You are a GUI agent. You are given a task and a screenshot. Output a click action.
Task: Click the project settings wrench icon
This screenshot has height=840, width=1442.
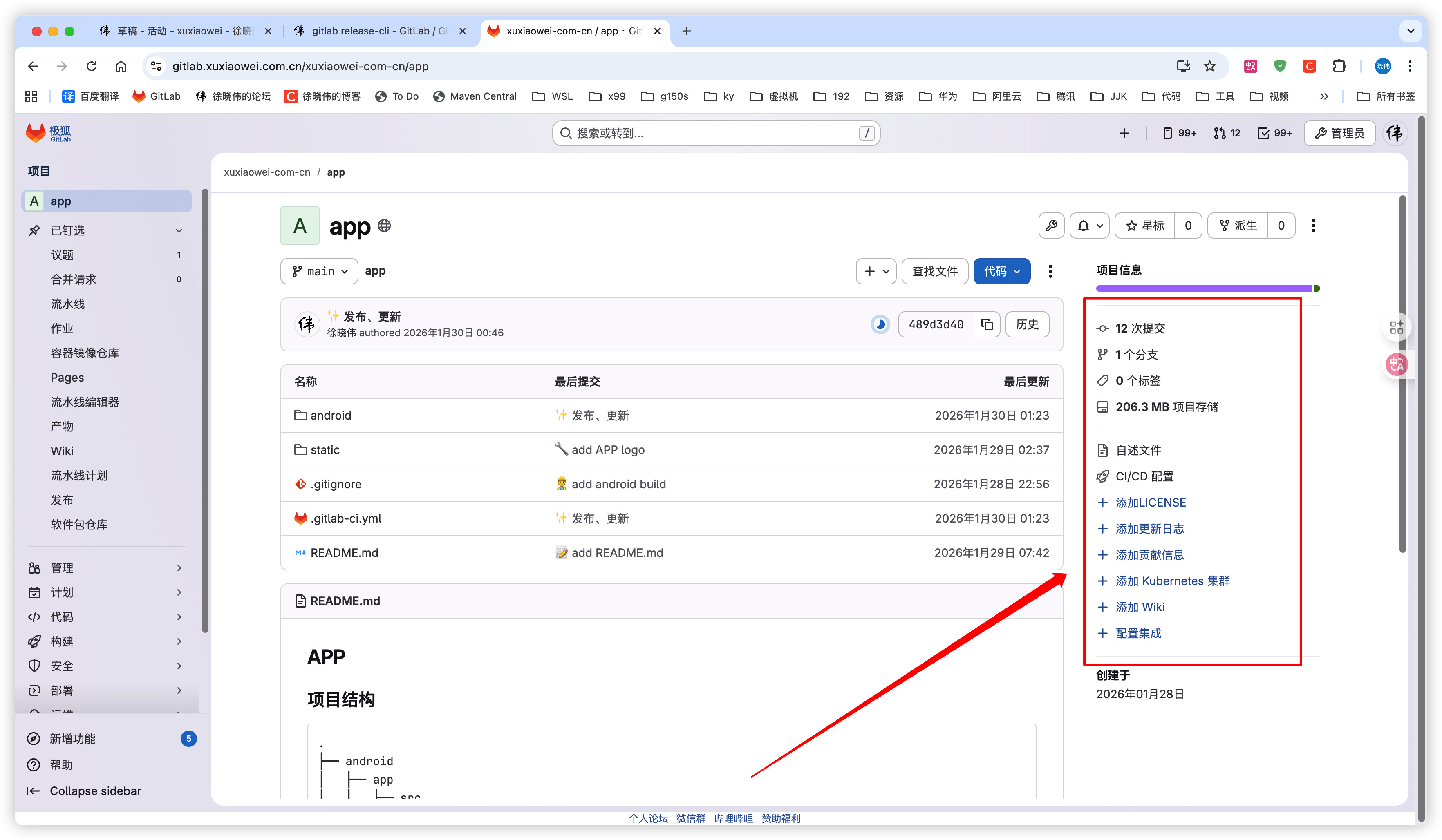click(x=1051, y=225)
